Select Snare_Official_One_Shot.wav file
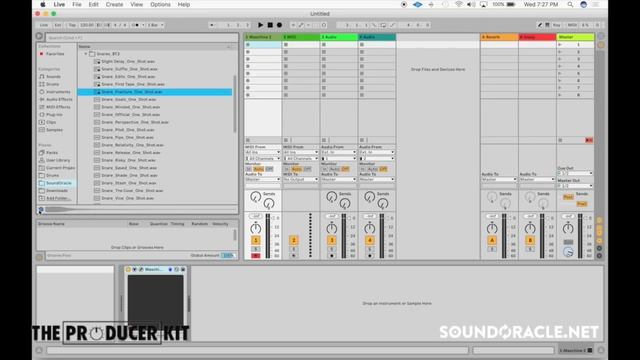Image resolution: width=640 pixels, height=360 pixels. [x=131, y=115]
